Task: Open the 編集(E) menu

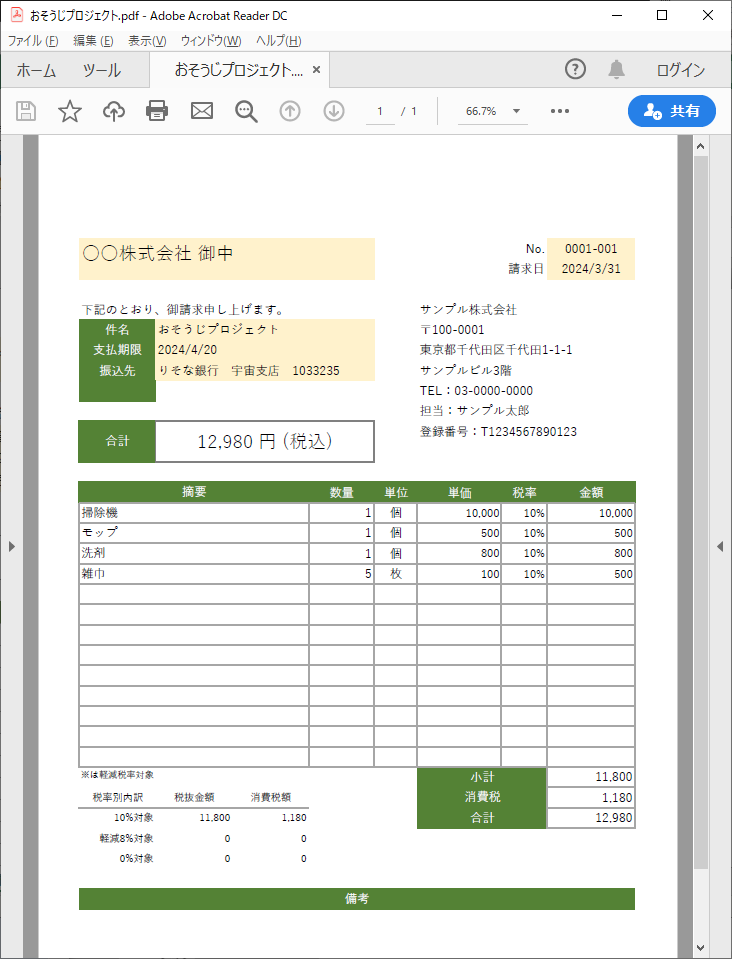Action: [x=93, y=41]
